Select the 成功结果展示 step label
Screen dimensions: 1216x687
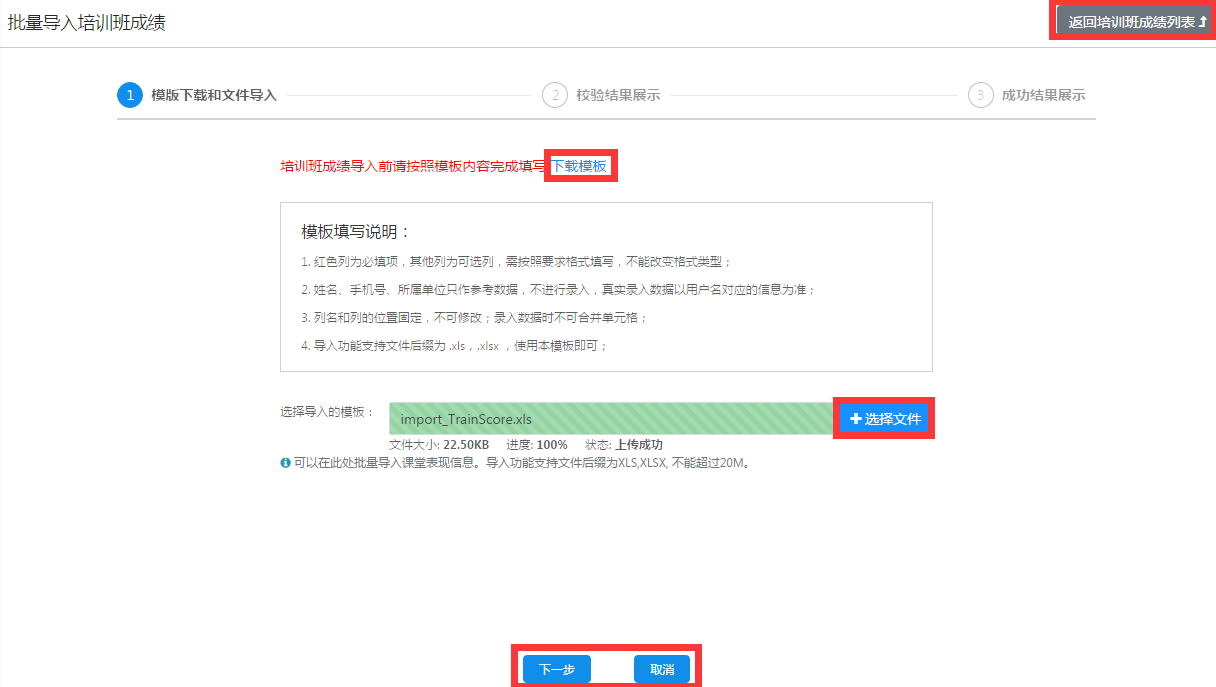tap(1043, 95)
